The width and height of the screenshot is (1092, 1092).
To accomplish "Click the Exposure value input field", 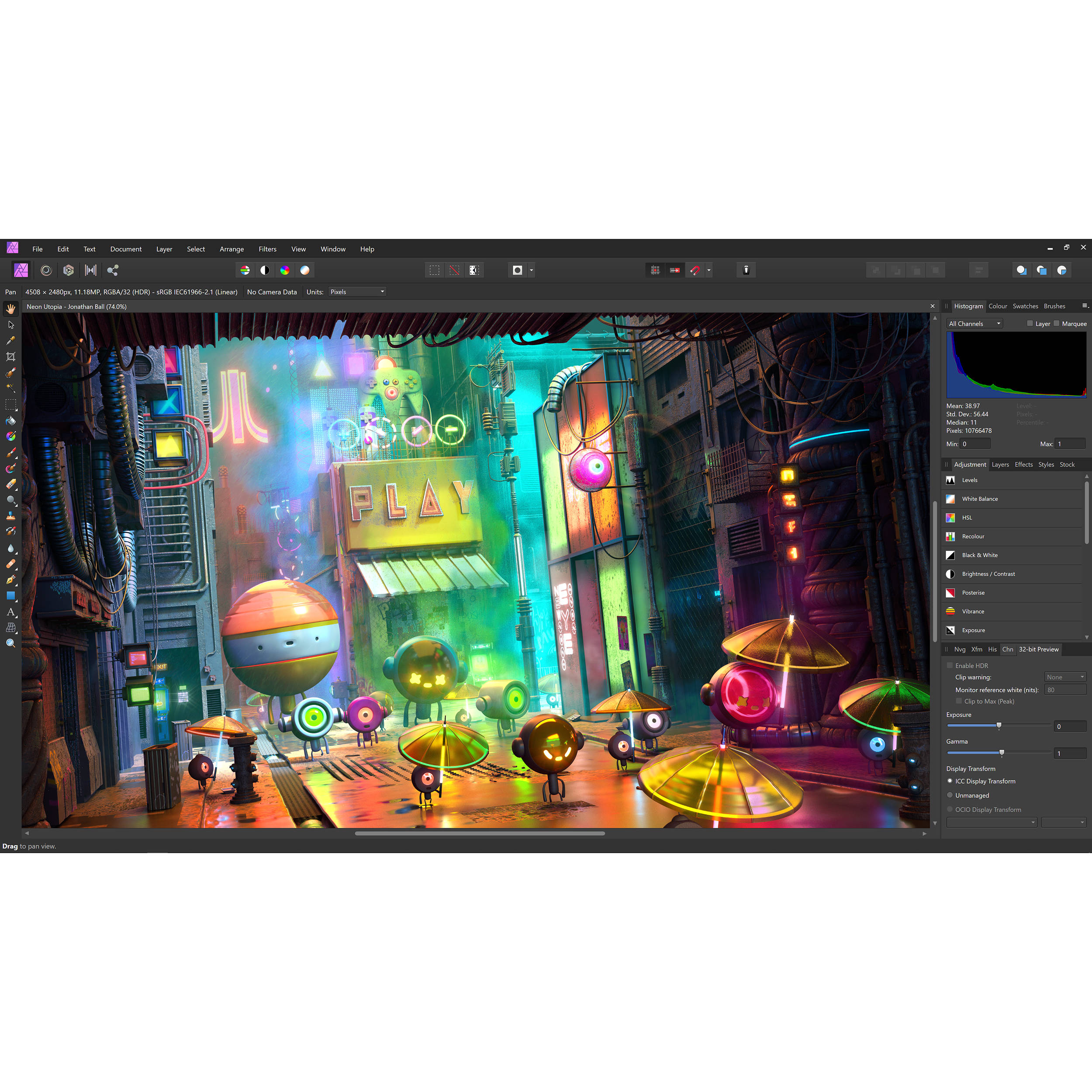I will tap(1070, 726).
